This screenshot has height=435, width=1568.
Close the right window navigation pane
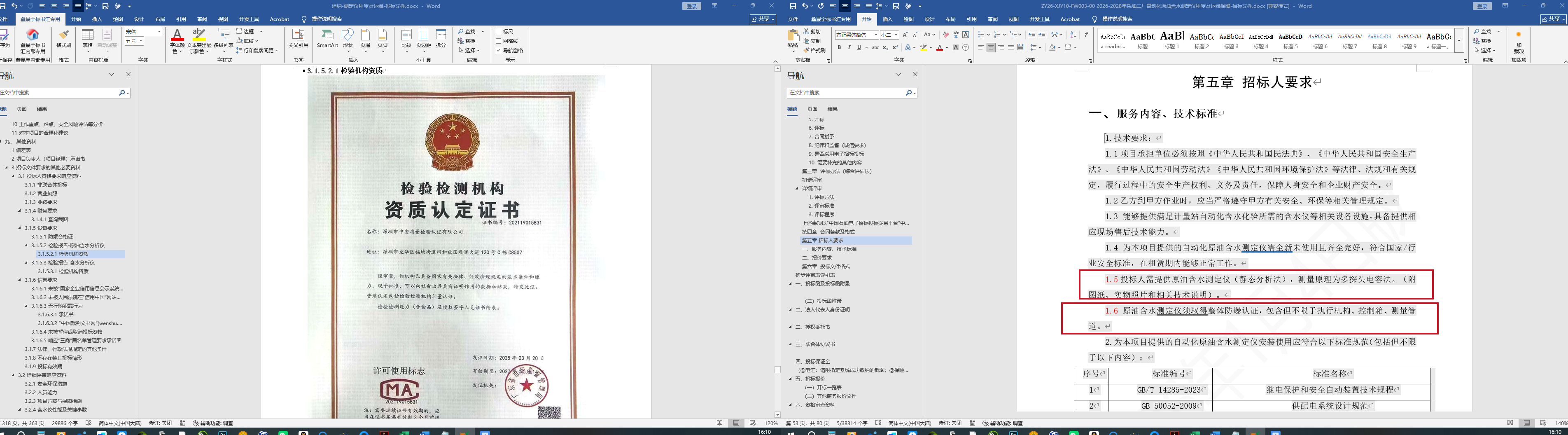click(x=915, y=74)
